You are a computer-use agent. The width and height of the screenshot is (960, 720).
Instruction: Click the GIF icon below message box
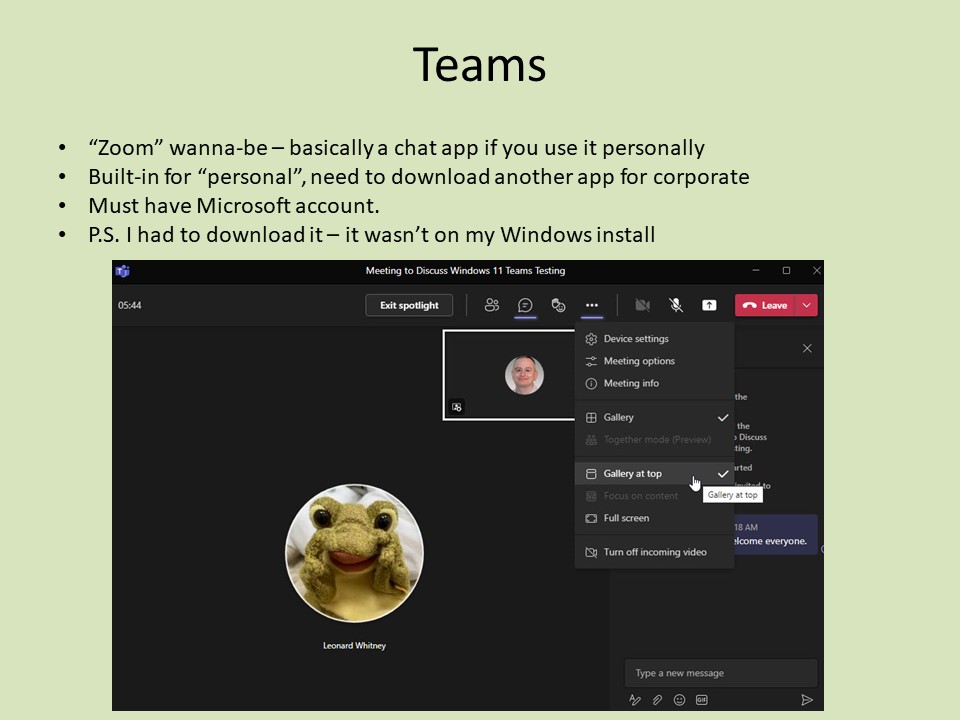pyautogui.click(x=702, y=700)
